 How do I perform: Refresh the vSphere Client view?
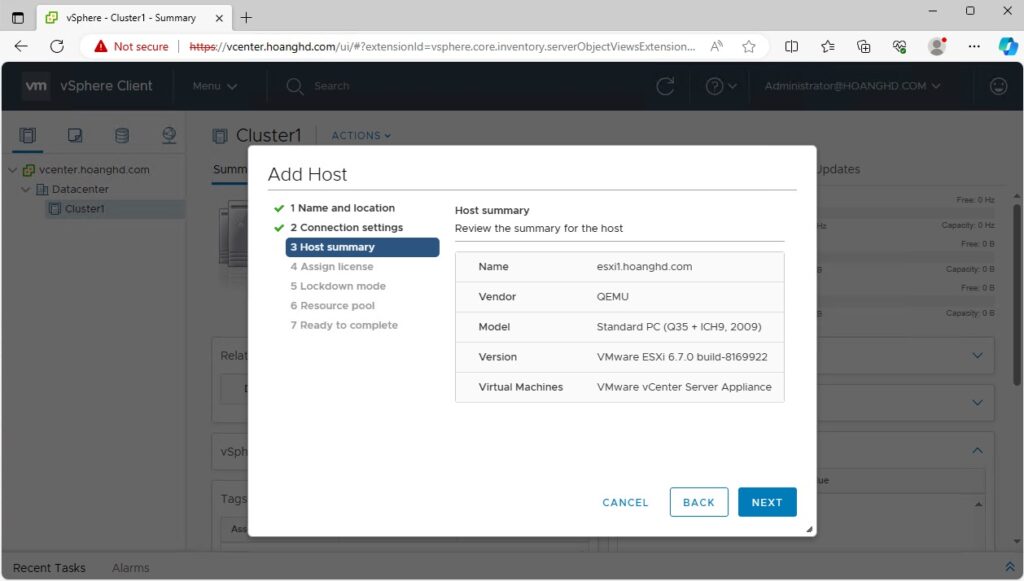point(665,86)
